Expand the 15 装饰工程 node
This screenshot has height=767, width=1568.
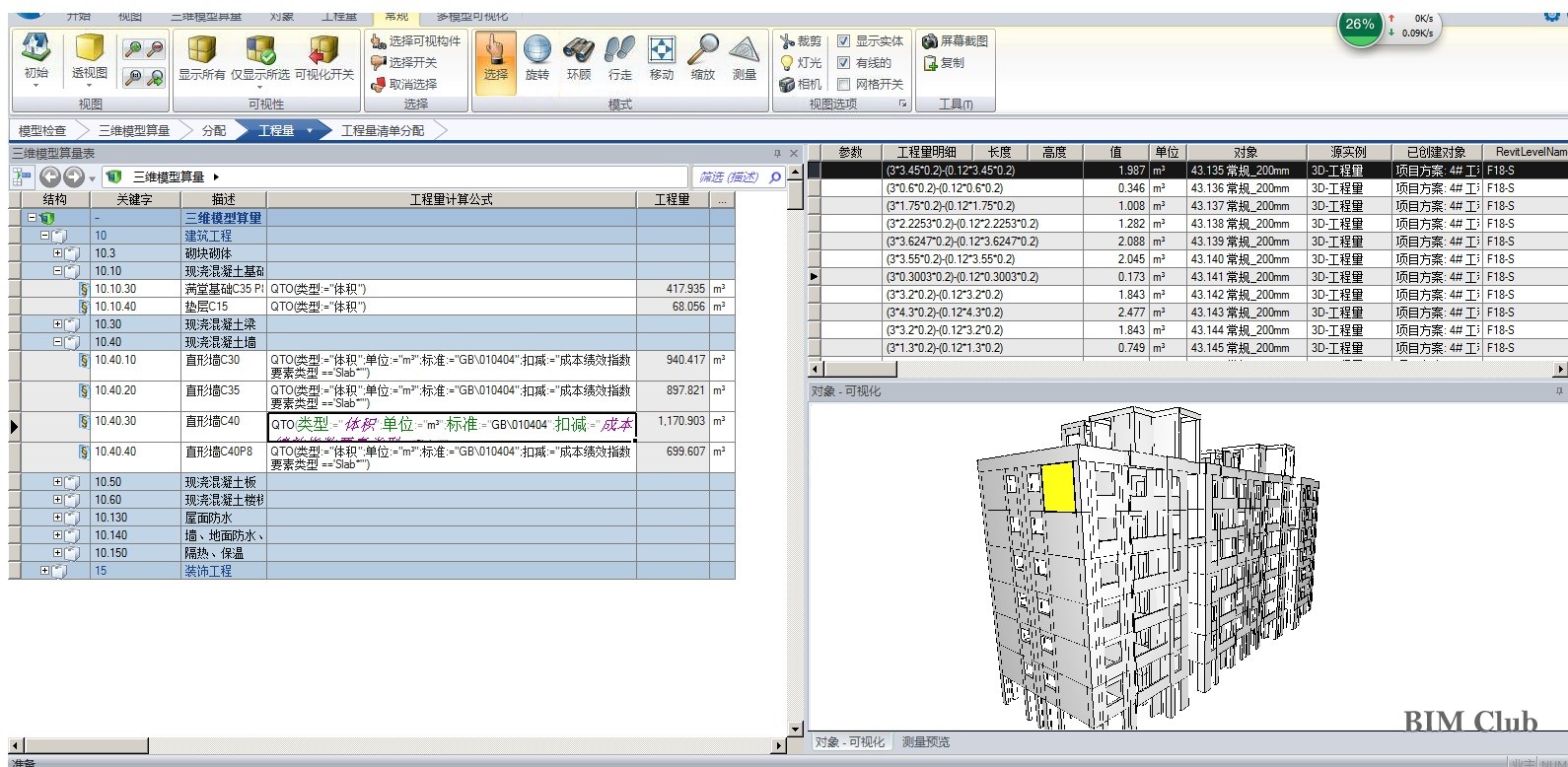coord(44,571)
